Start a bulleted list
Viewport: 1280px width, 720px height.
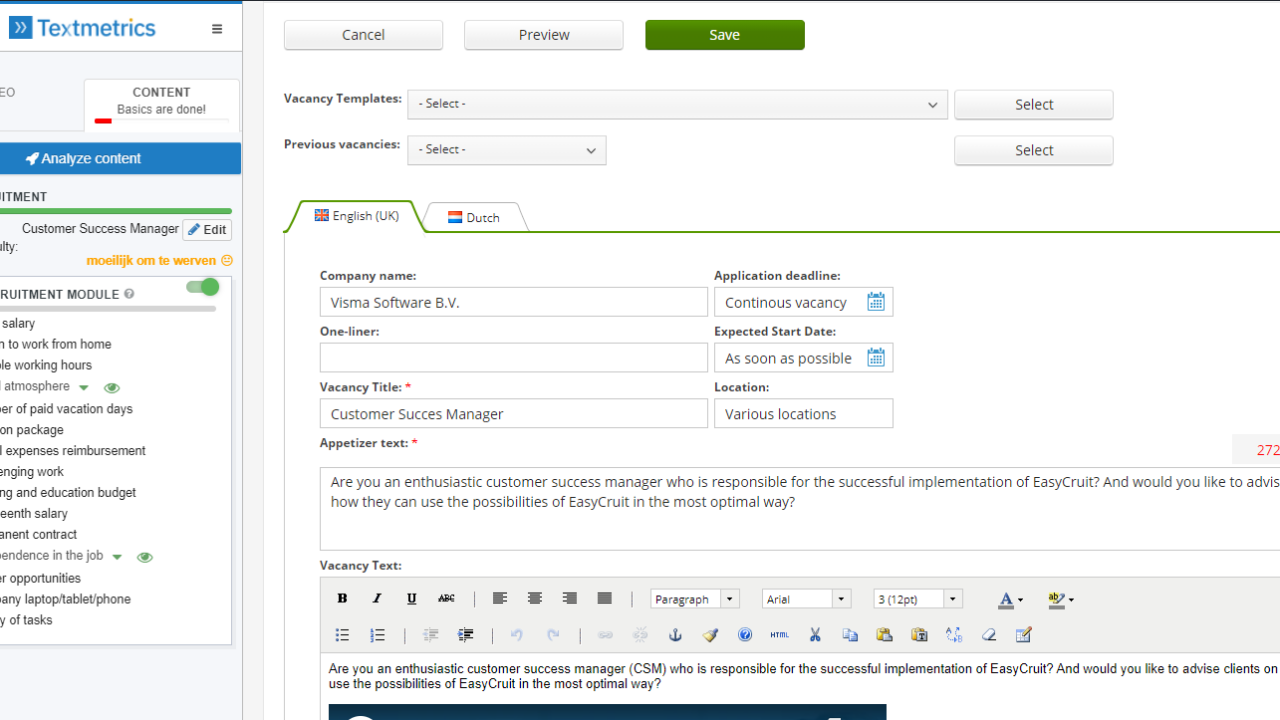pos(342,635)
